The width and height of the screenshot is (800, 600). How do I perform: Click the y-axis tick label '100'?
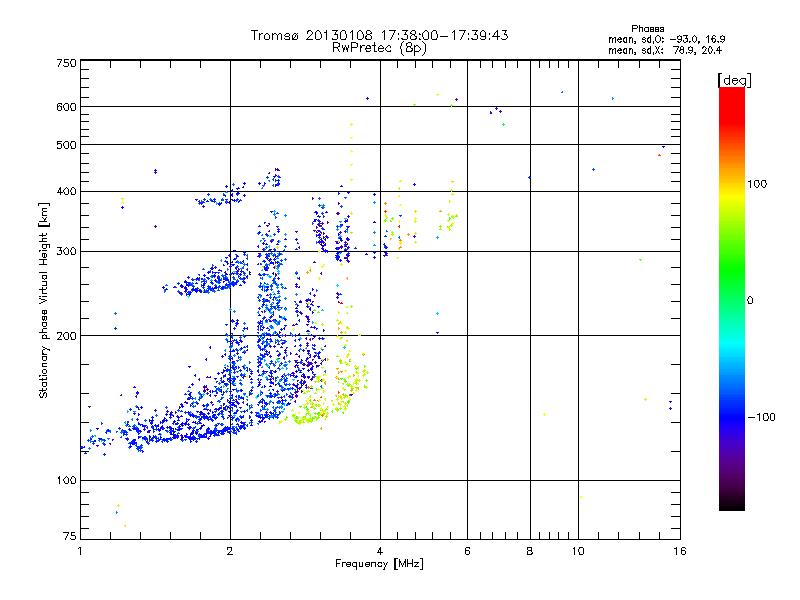click(66, 481)
